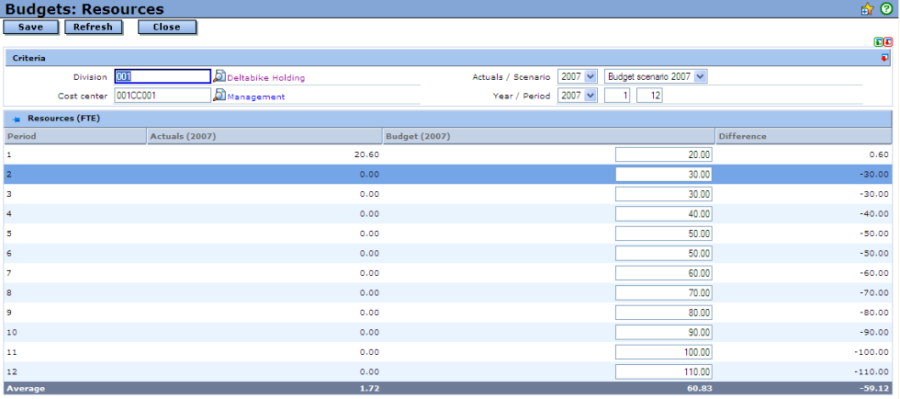Open the Year / Period year dropdown
The width and height of the screenshot is (900, 399).
pyautogui.click(x=577, y=95)
